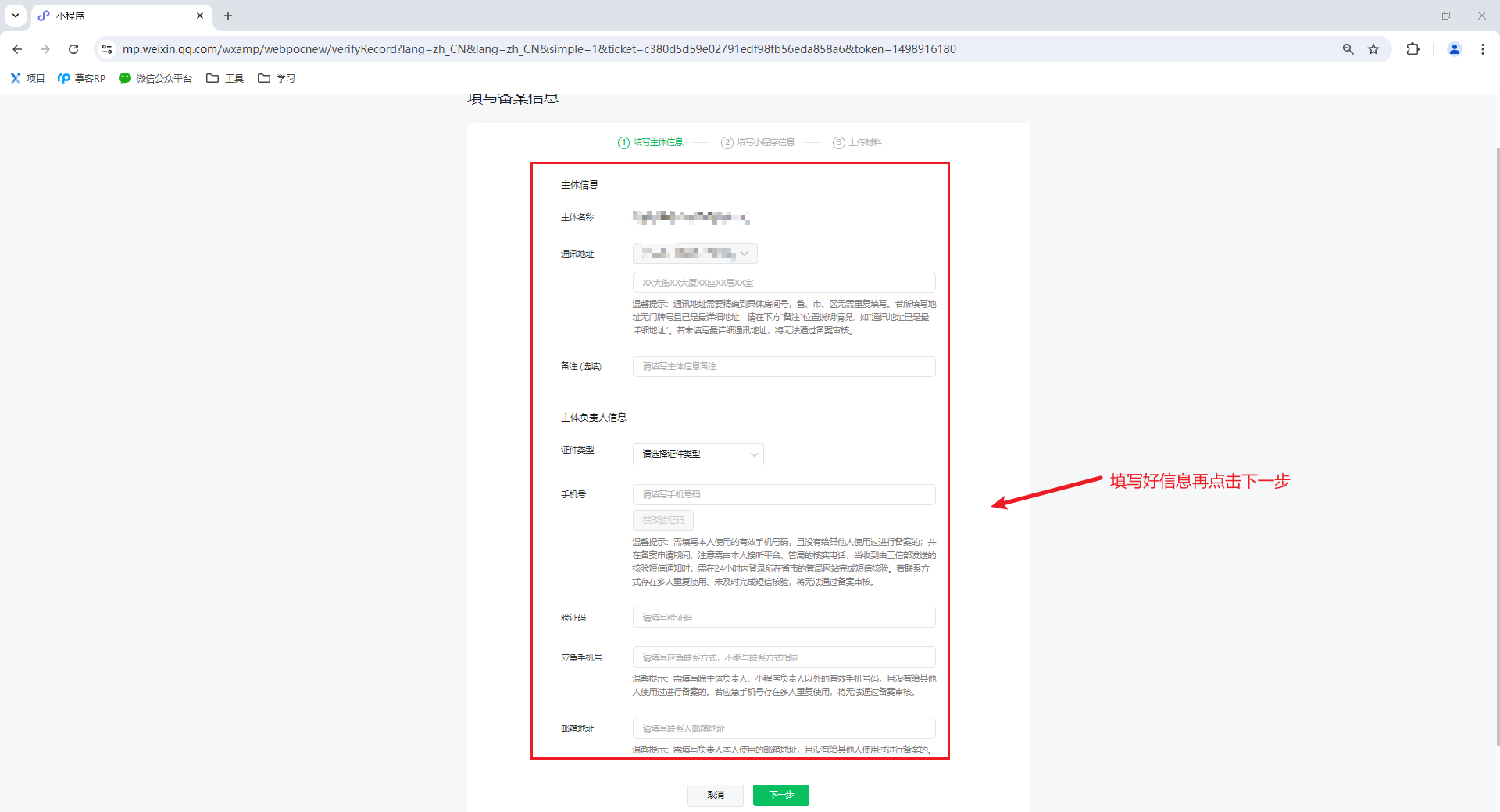
Task: Open the 项目 bookmark
Action: click(x=27, y=78)
